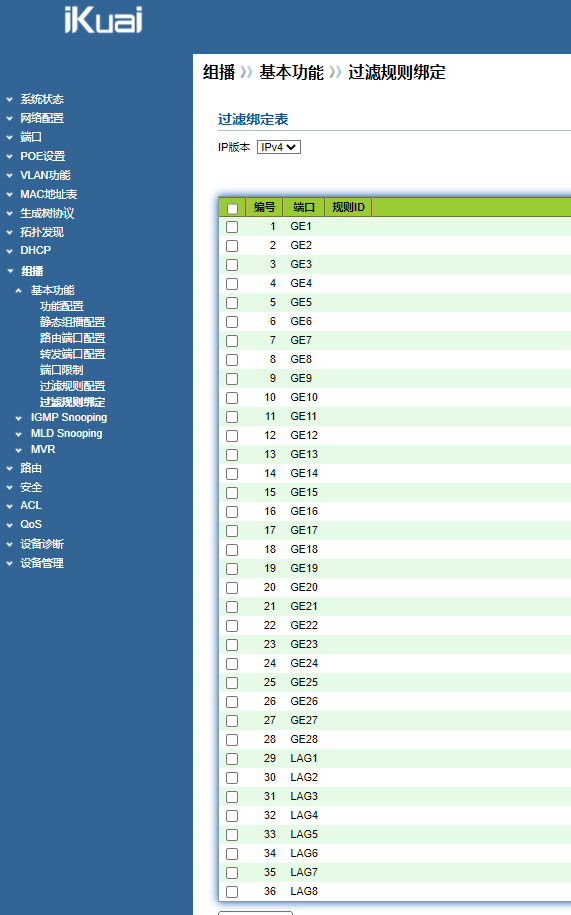Open the IP版本 IPv4 dropdown
571x915 pixels.
(x=279, y=147)
